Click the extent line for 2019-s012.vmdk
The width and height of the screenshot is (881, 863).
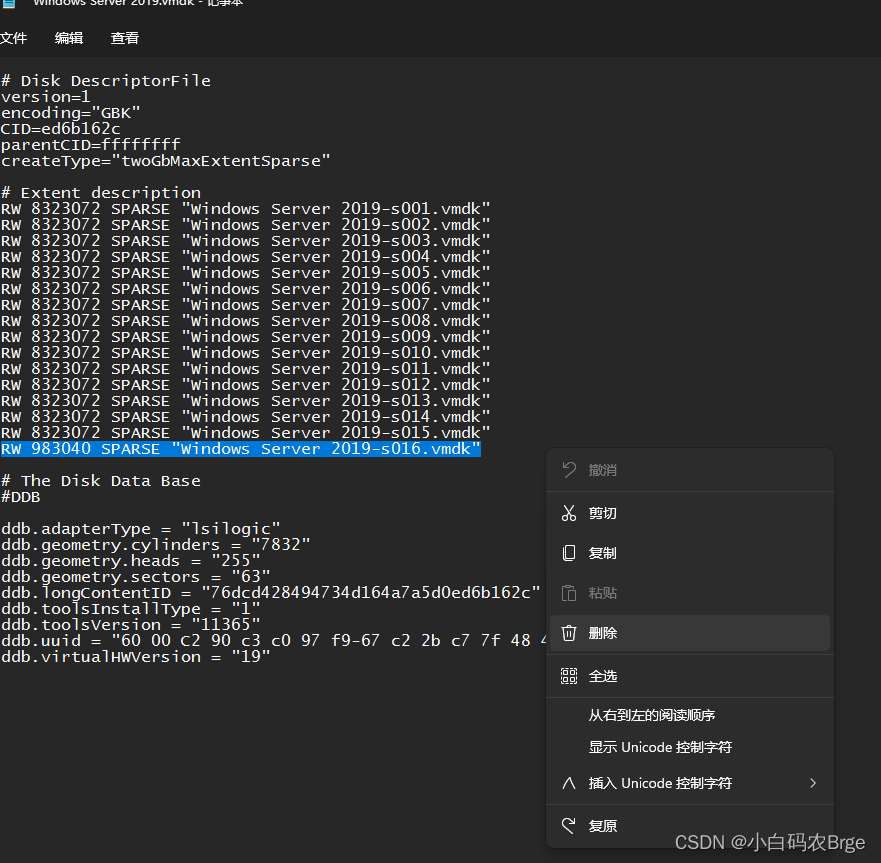(x=246, y=385)
